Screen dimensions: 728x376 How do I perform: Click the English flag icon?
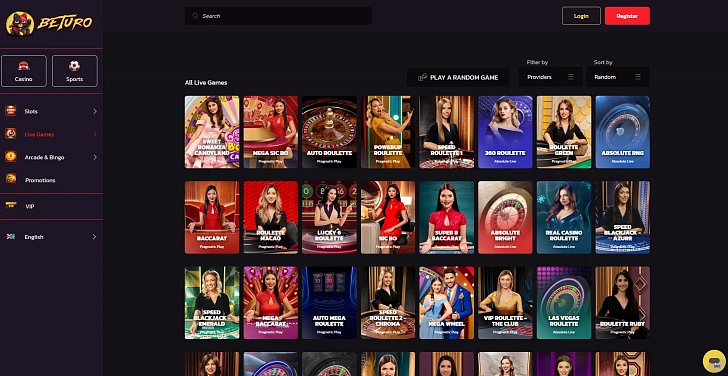(x=11, y=237)
